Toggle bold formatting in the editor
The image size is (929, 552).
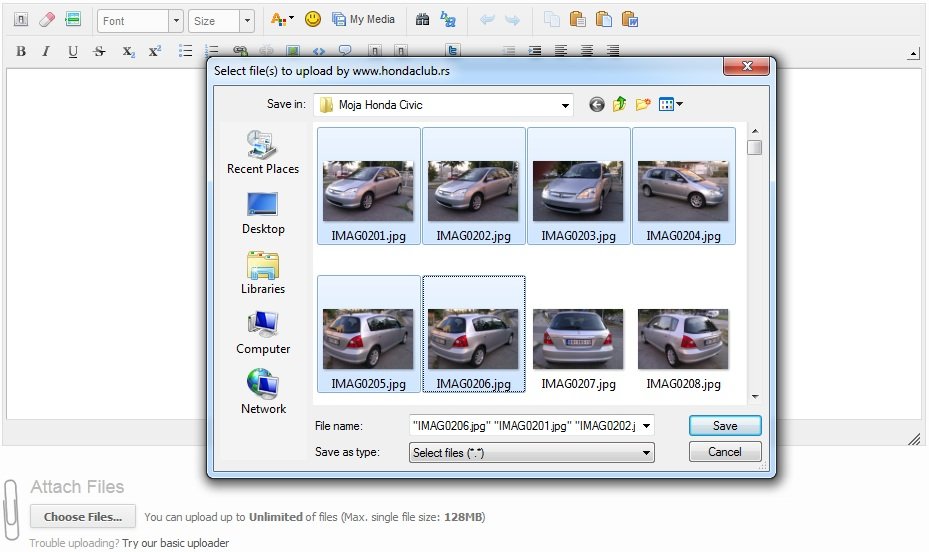pos(21,52)
